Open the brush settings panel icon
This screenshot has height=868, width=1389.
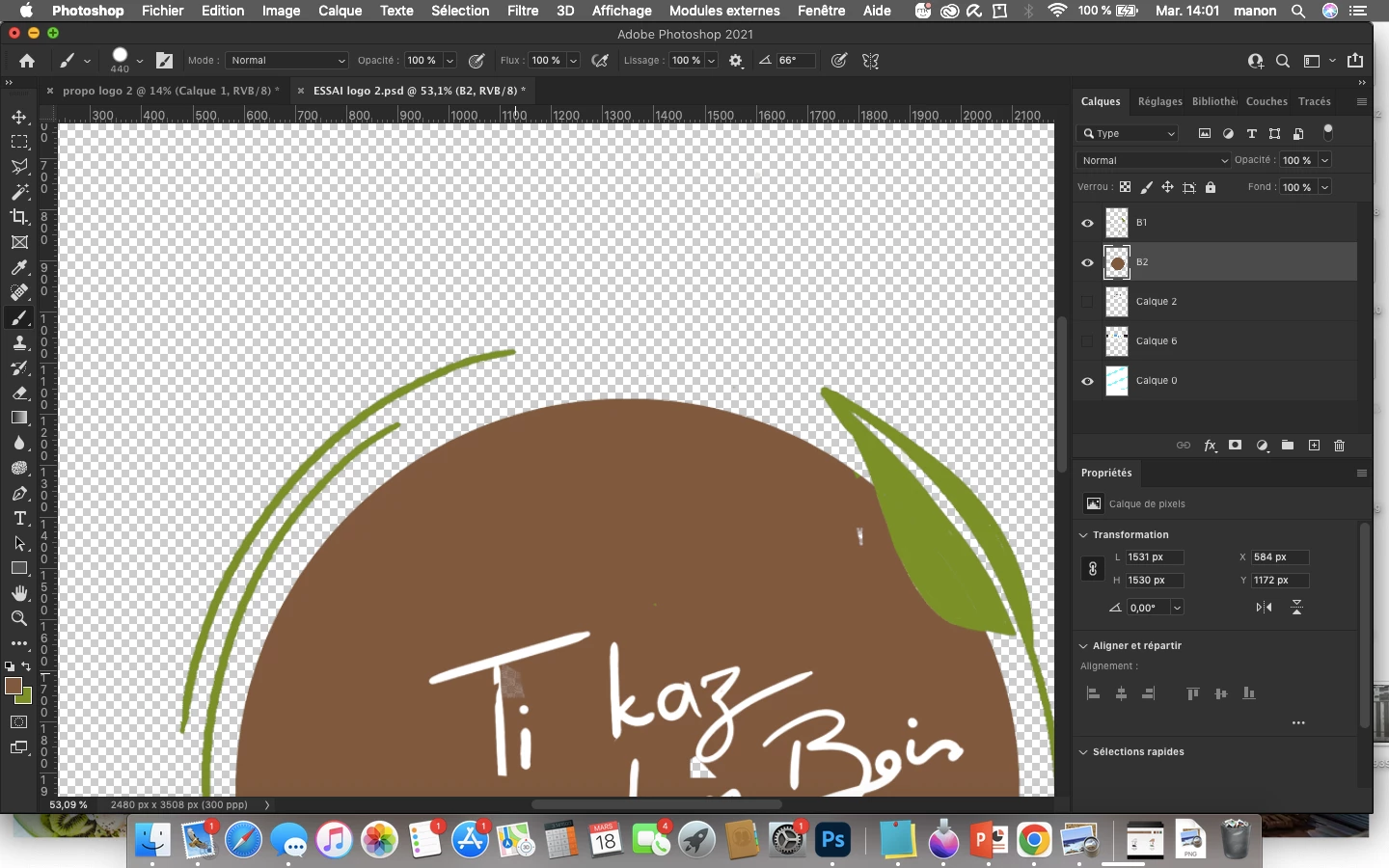[165, 61]
